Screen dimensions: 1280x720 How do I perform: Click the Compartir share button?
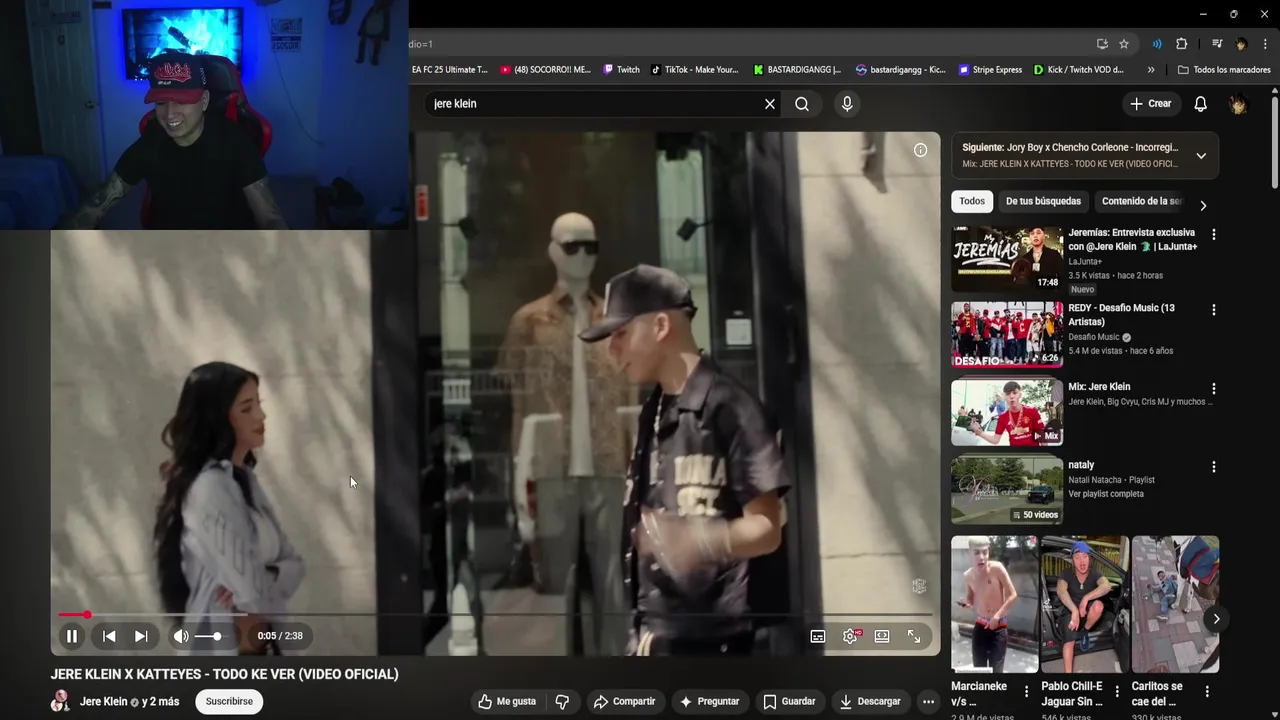624,702
